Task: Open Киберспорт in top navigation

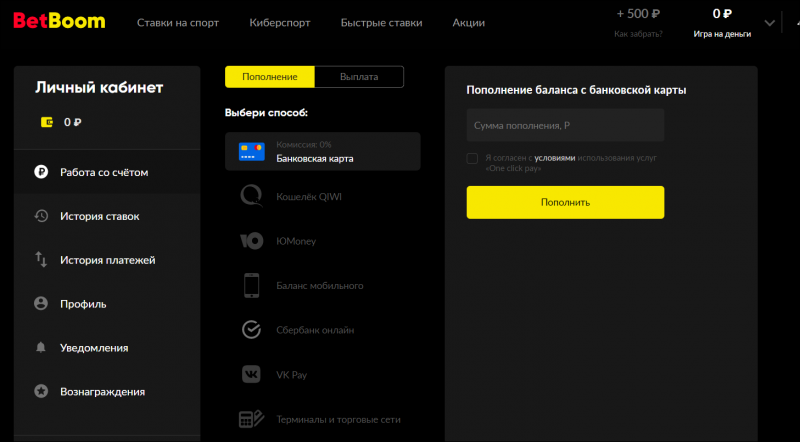Action: point(280,22)
